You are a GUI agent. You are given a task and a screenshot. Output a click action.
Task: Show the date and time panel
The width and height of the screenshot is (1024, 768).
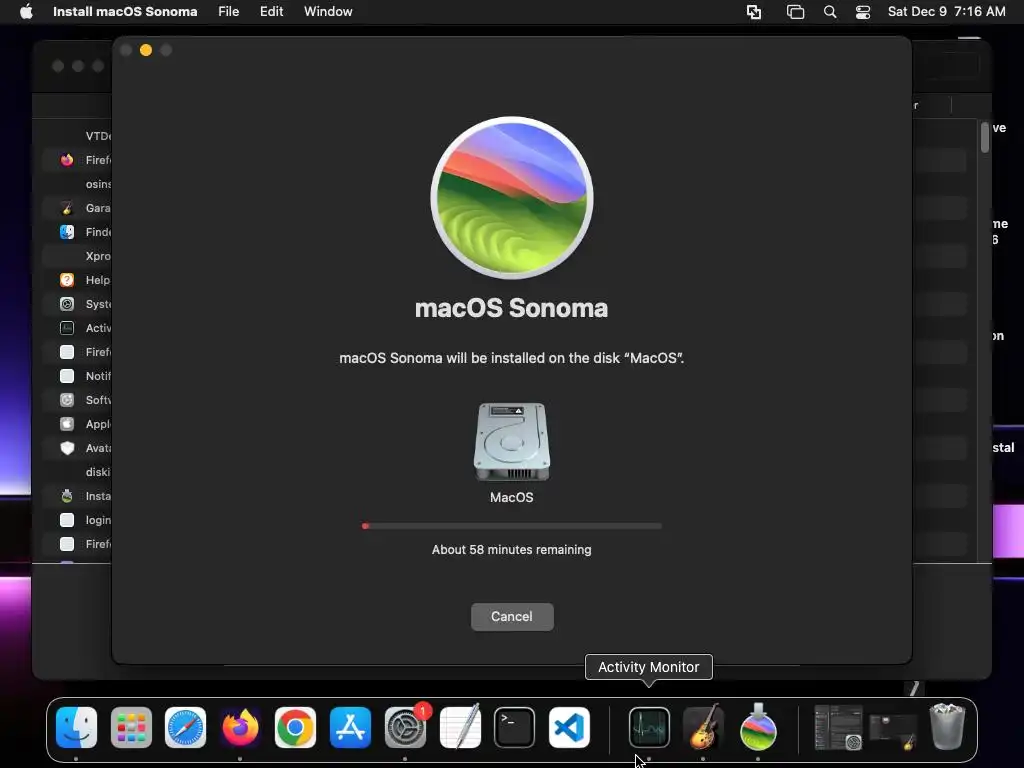coord(946,12)
